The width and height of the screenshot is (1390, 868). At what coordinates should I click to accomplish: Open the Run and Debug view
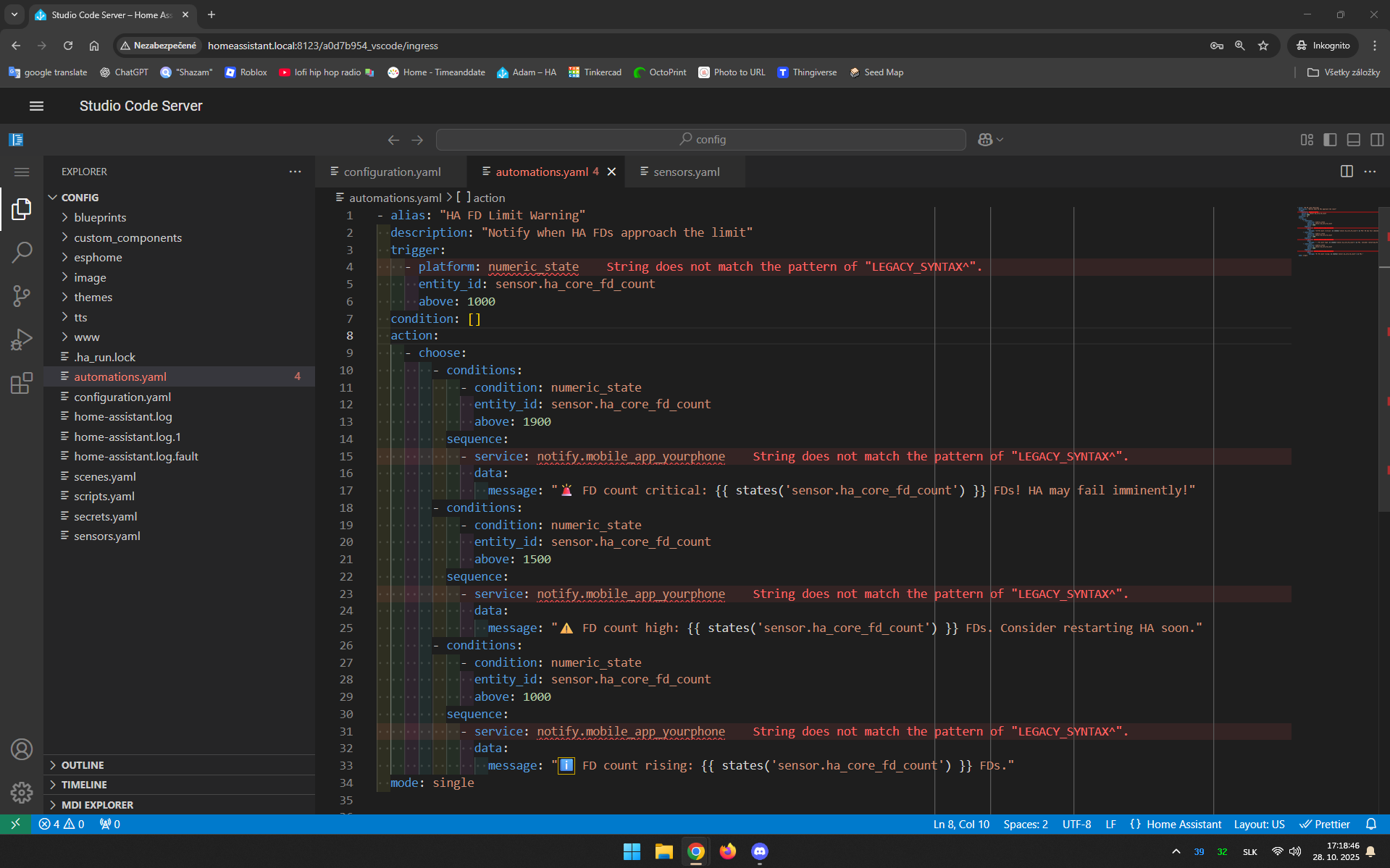22,339
